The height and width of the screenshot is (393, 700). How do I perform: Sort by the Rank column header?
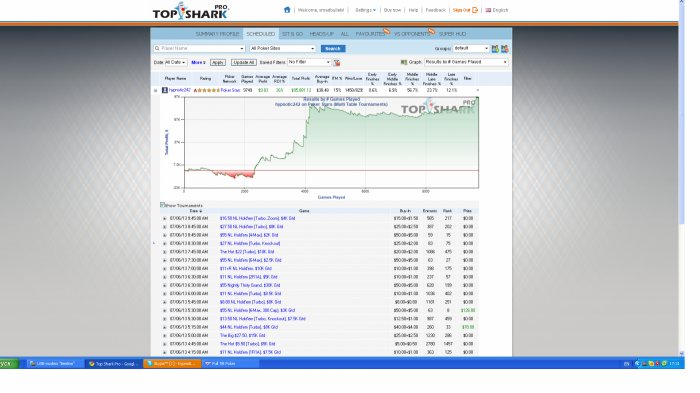[447, 211]
